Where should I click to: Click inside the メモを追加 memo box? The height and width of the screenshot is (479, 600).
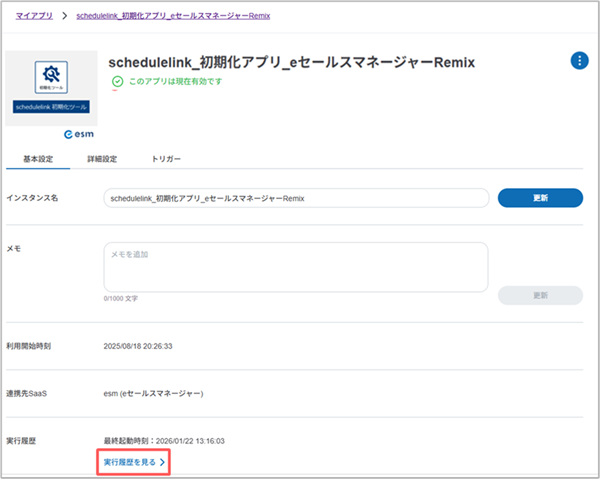point(296,266)
